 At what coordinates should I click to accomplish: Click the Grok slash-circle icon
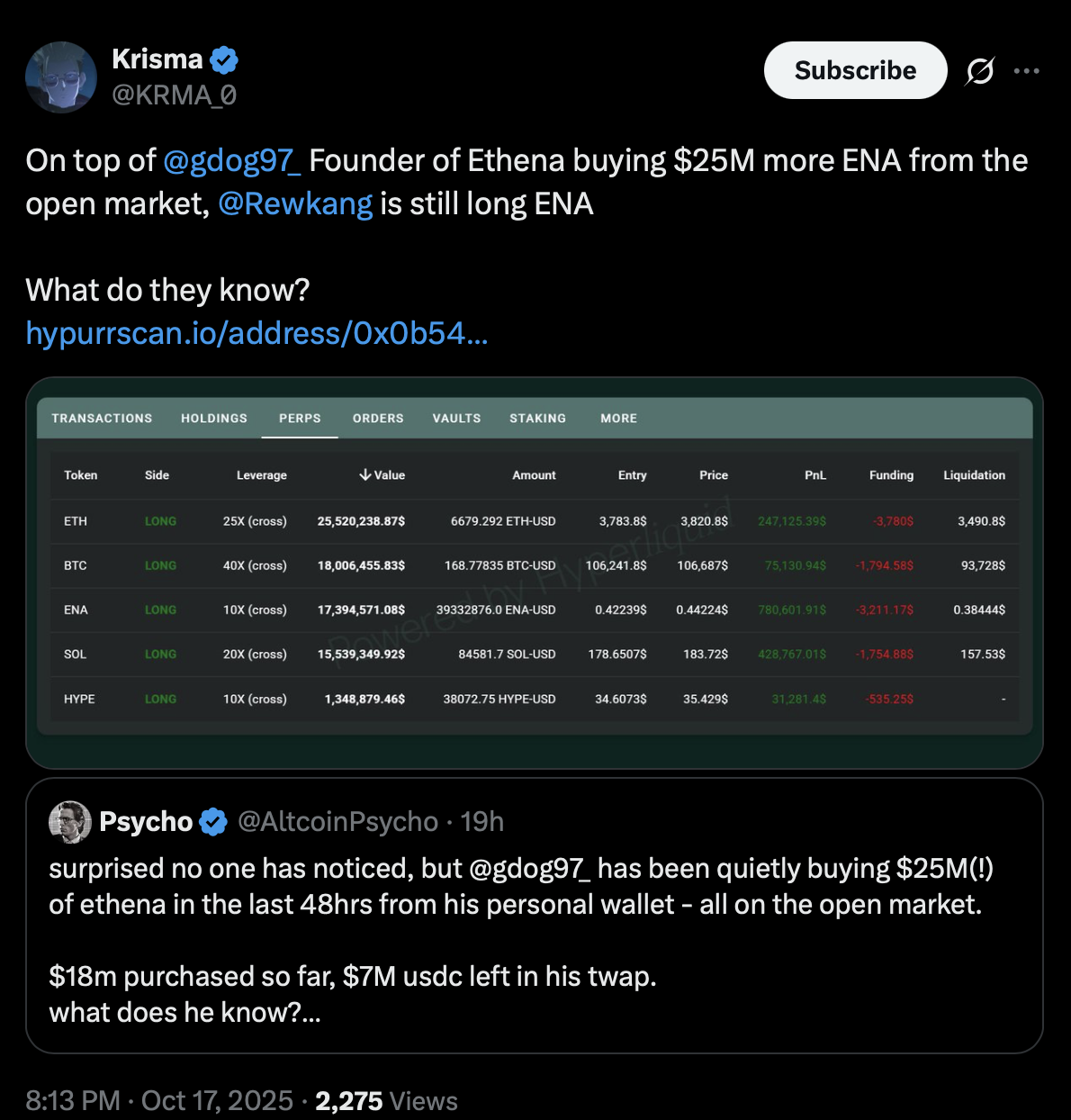(979, 70)
